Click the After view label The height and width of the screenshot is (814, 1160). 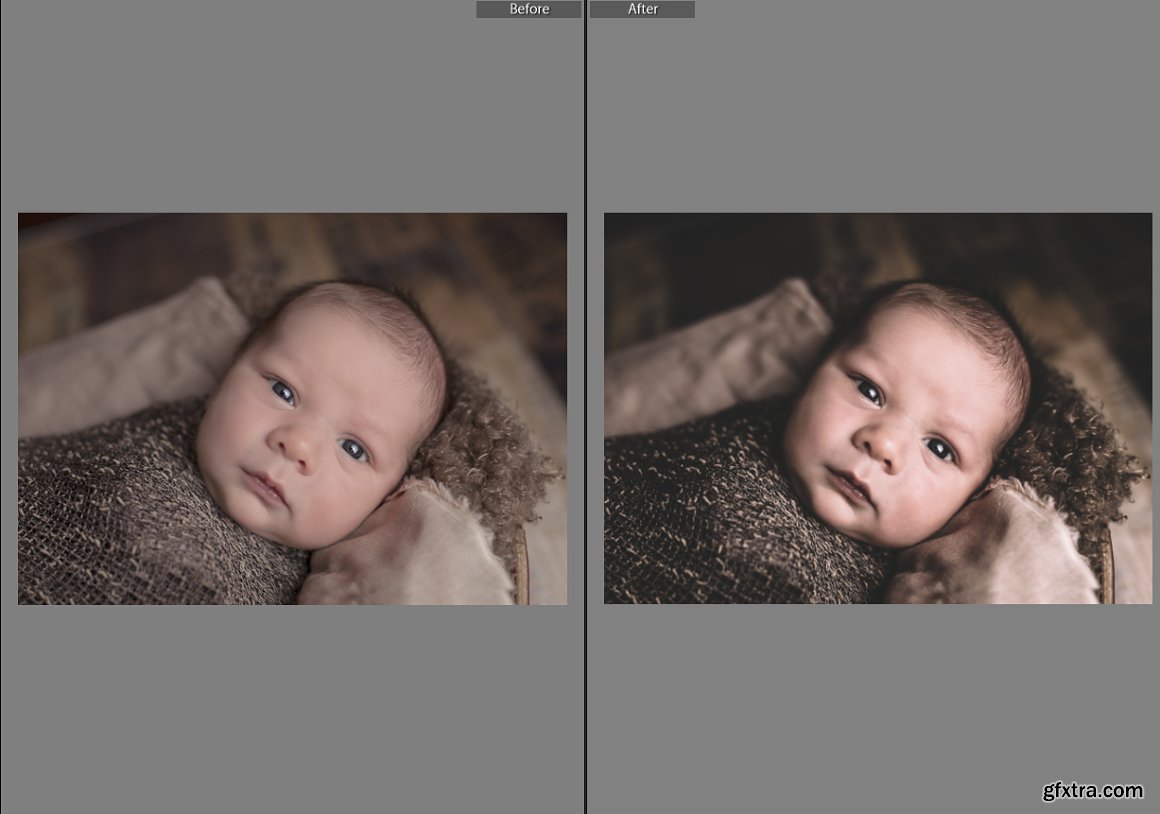[x=642, y=9]
